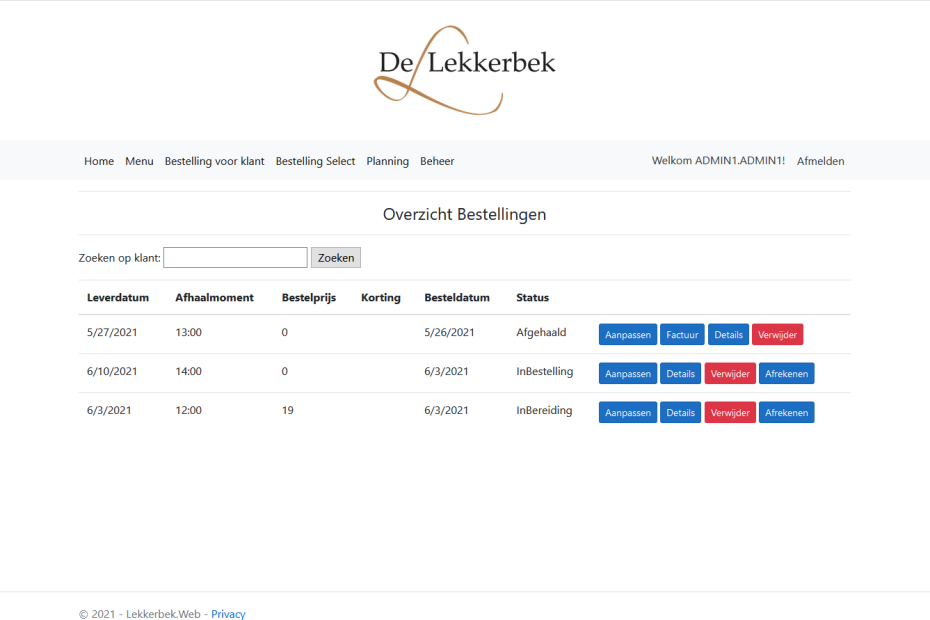Go to the Menu page
This screenshot has height=620, width=930.
click(x=139, y=161)
